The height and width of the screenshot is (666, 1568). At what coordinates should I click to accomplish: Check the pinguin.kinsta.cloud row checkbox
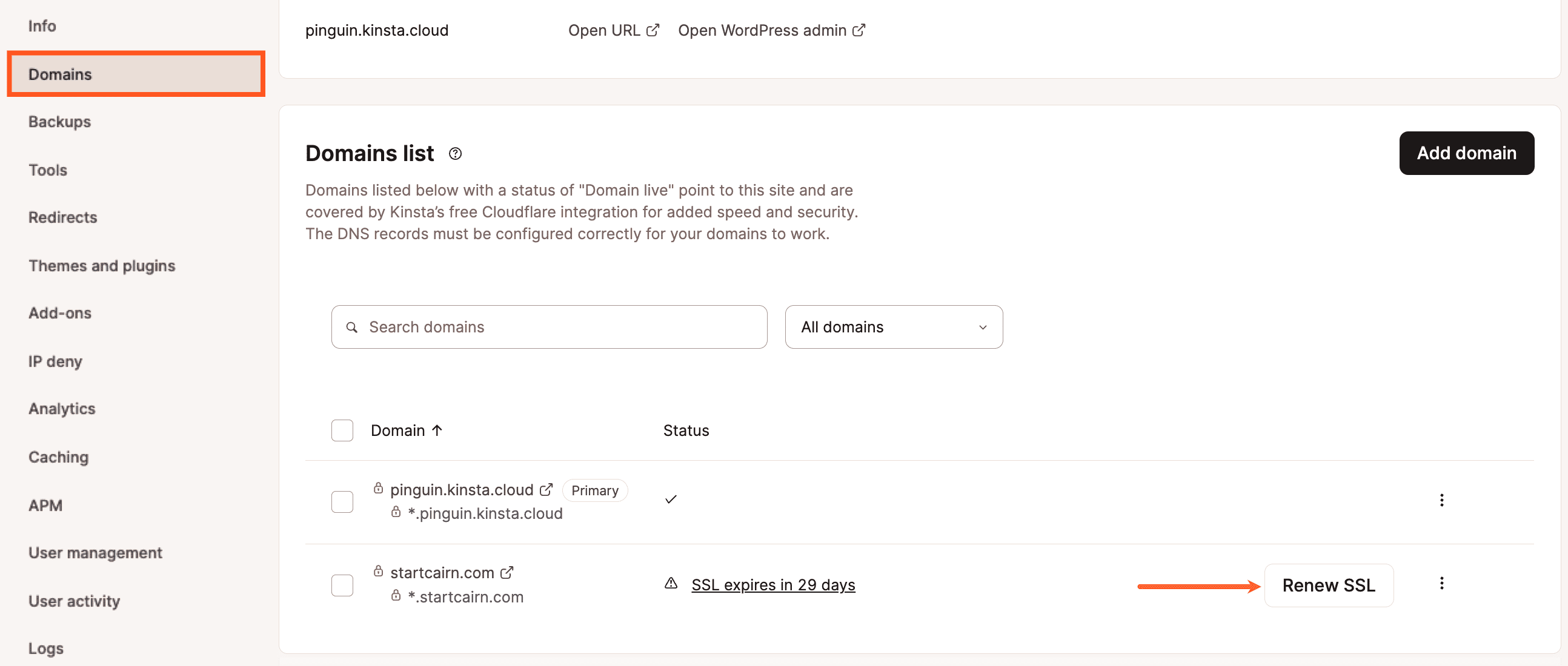pos(342,501)
